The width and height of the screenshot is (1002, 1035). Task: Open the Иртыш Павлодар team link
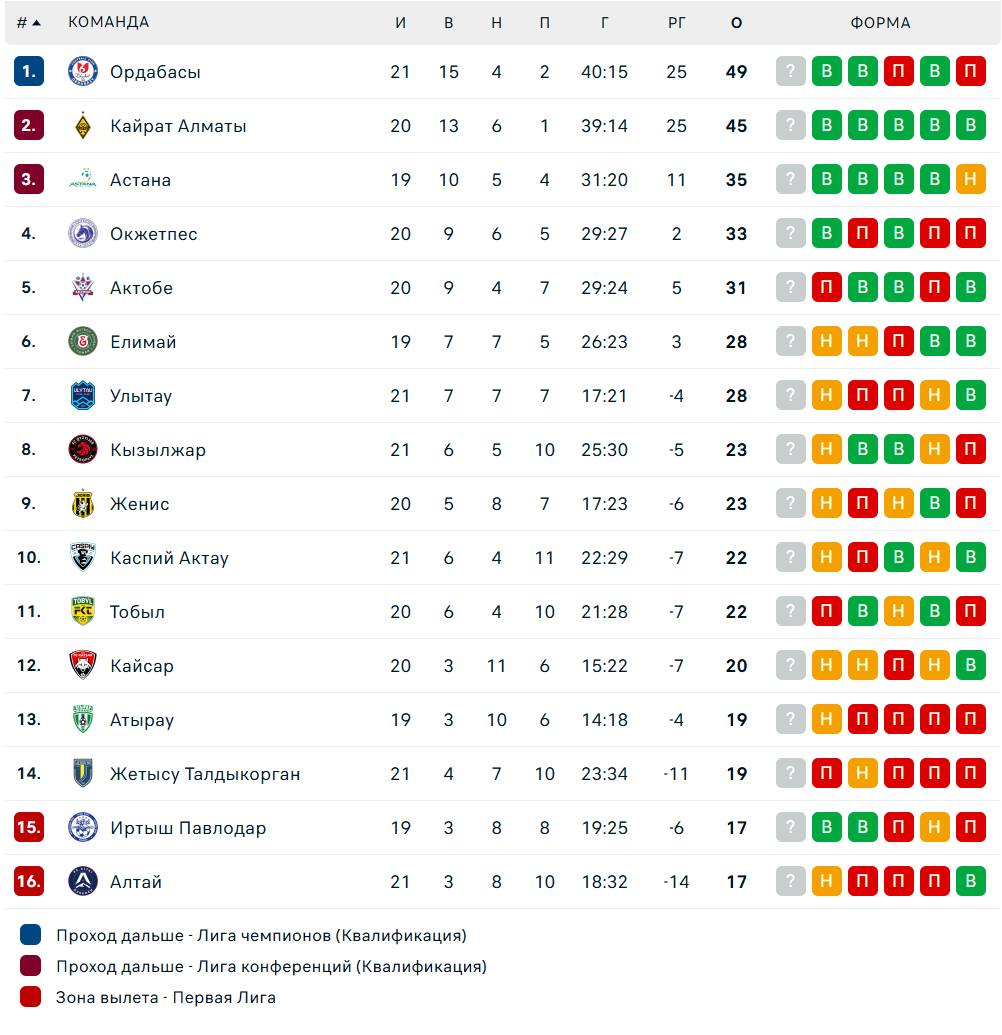pos(188,828)
